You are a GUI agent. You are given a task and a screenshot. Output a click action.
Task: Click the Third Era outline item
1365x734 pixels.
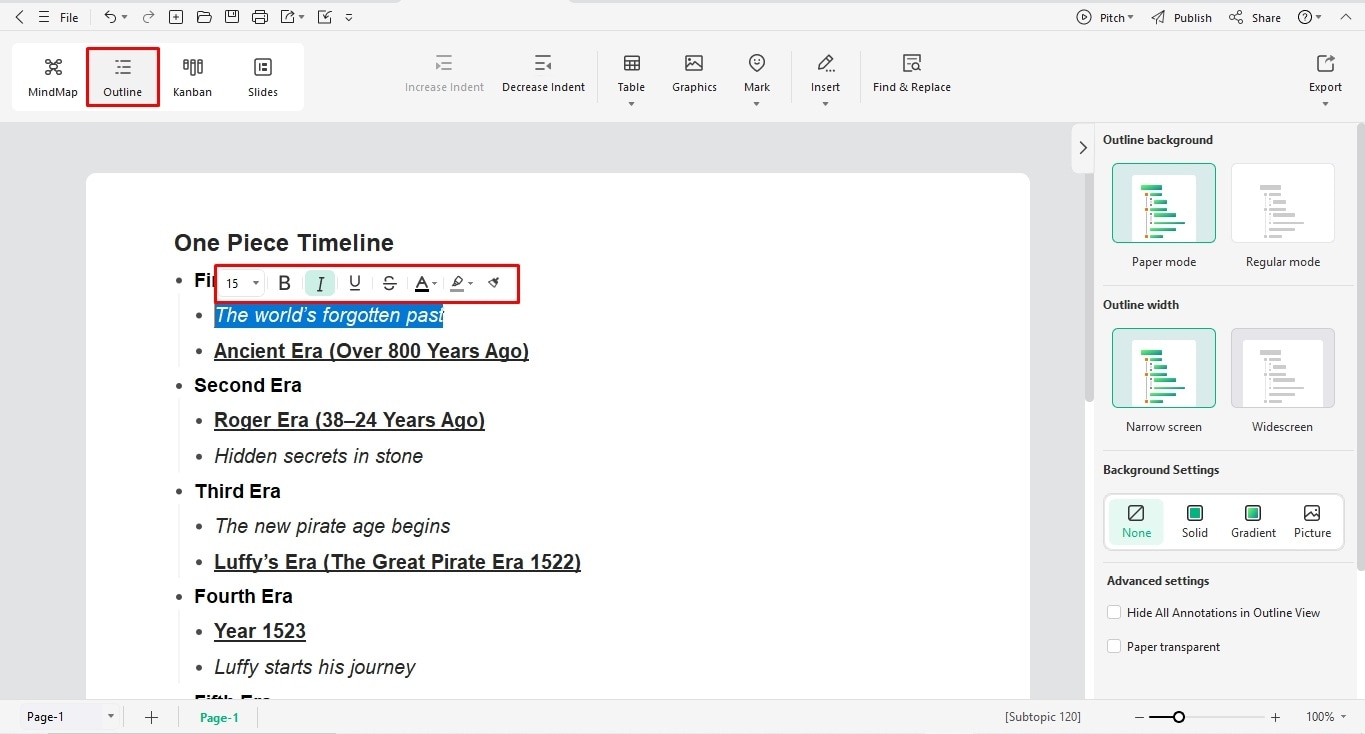(x=237, y=491)
